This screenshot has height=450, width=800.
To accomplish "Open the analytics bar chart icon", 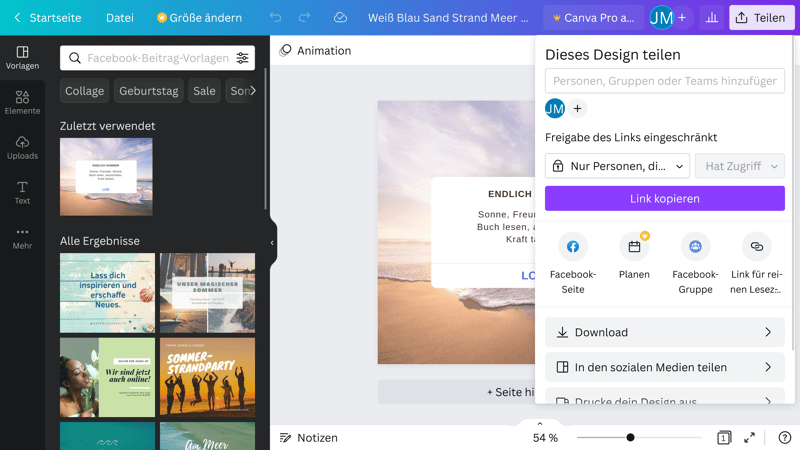I will tap(712, 18).
